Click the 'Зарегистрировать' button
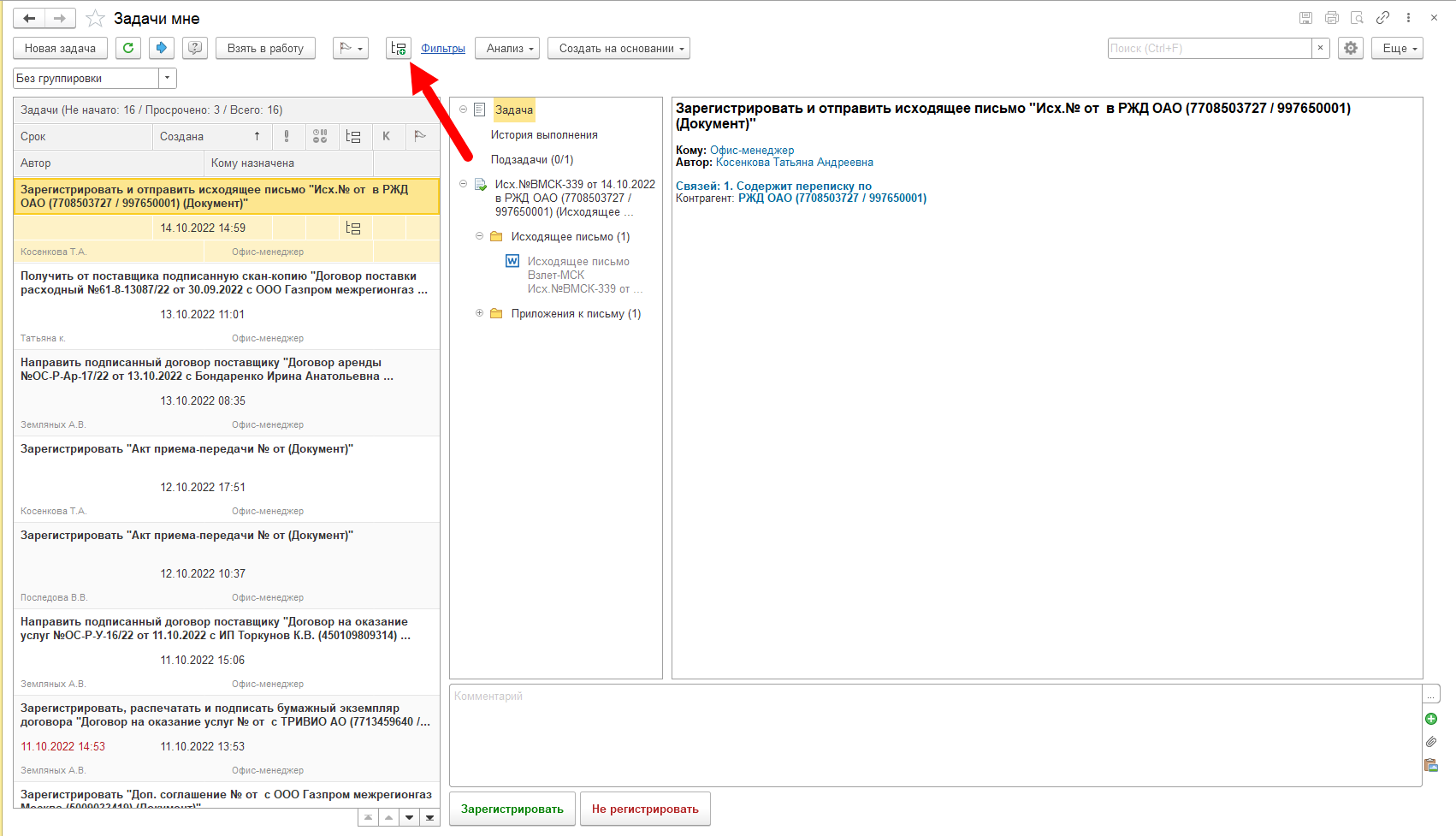 512,809
